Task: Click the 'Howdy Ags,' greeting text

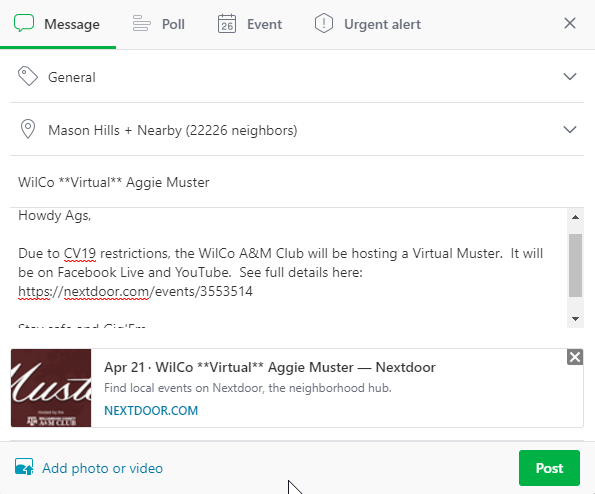Action: tap(55, 216)
